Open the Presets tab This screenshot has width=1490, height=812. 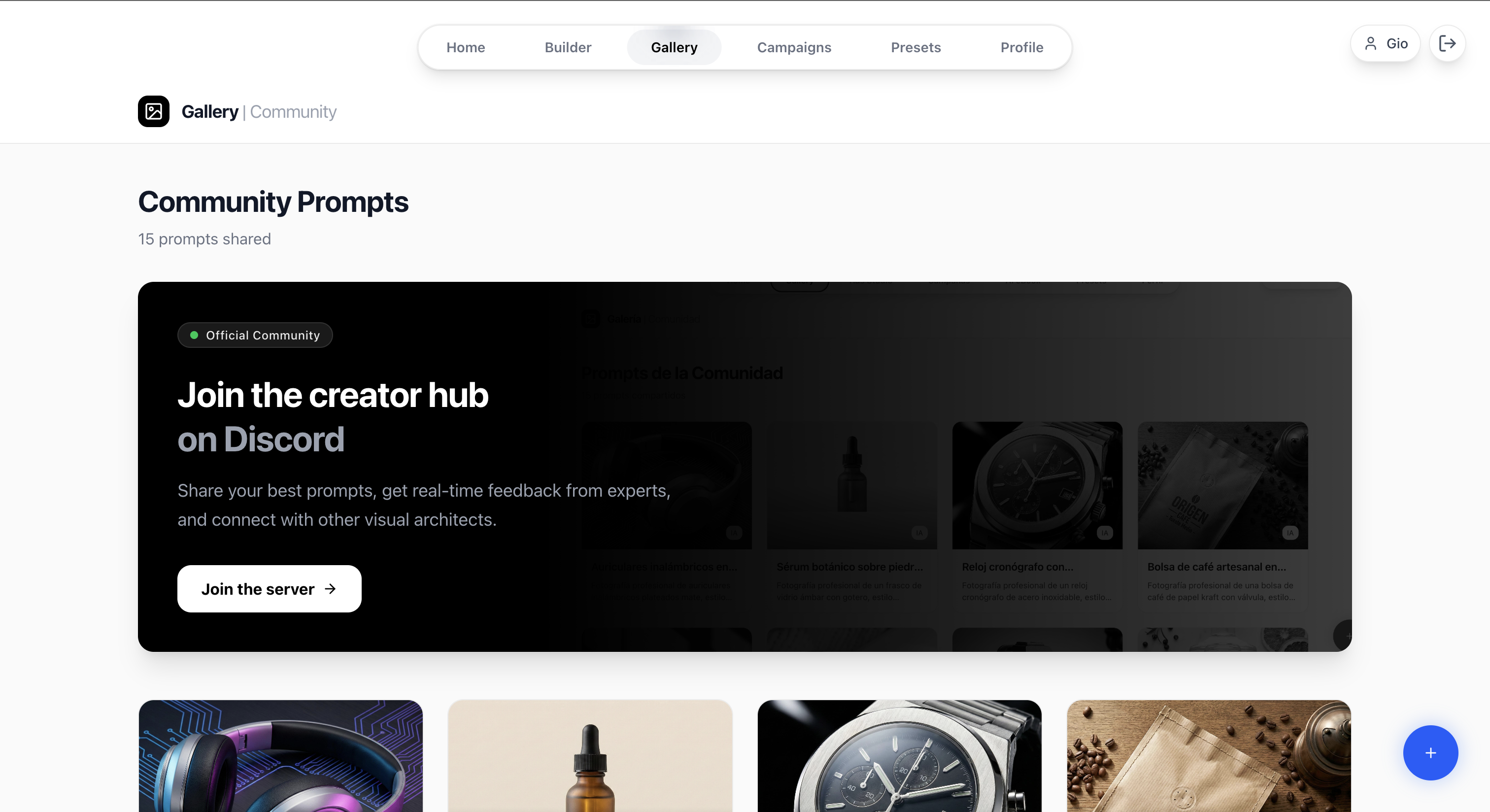pyautogui.click(x=915, y=47)
